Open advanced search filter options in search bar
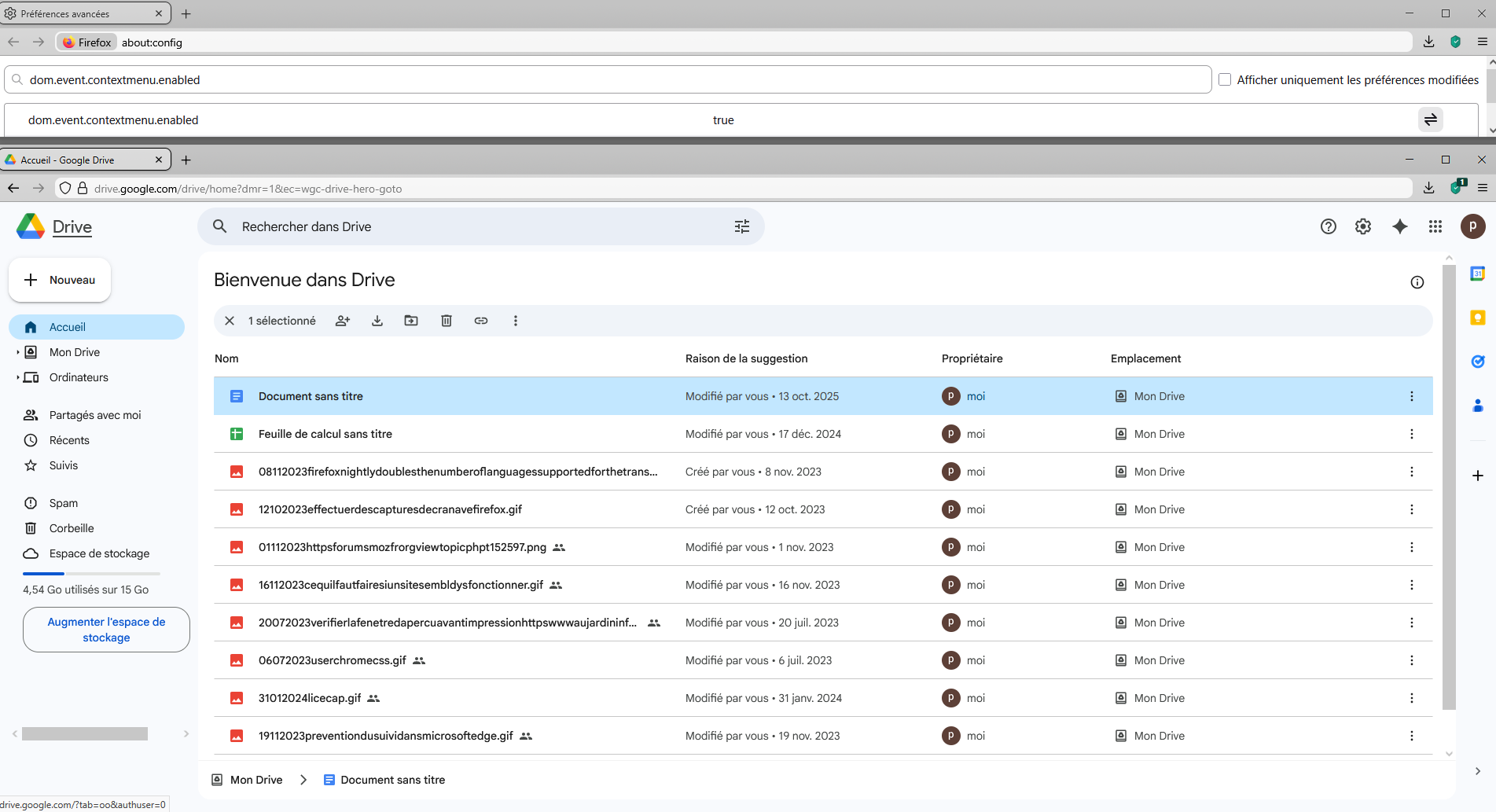 coord(742,226)
